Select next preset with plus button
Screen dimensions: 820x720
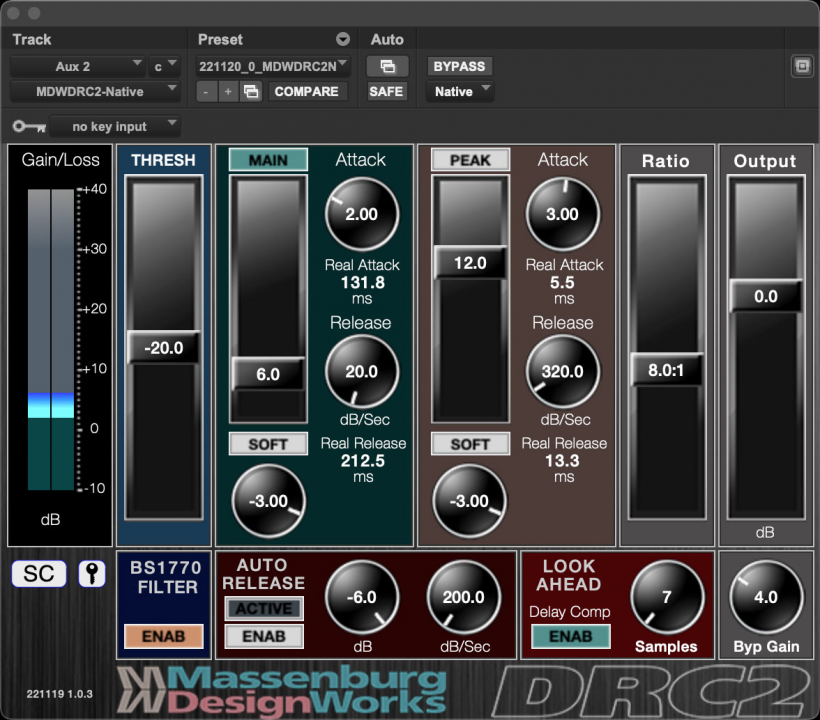(228, 91)
